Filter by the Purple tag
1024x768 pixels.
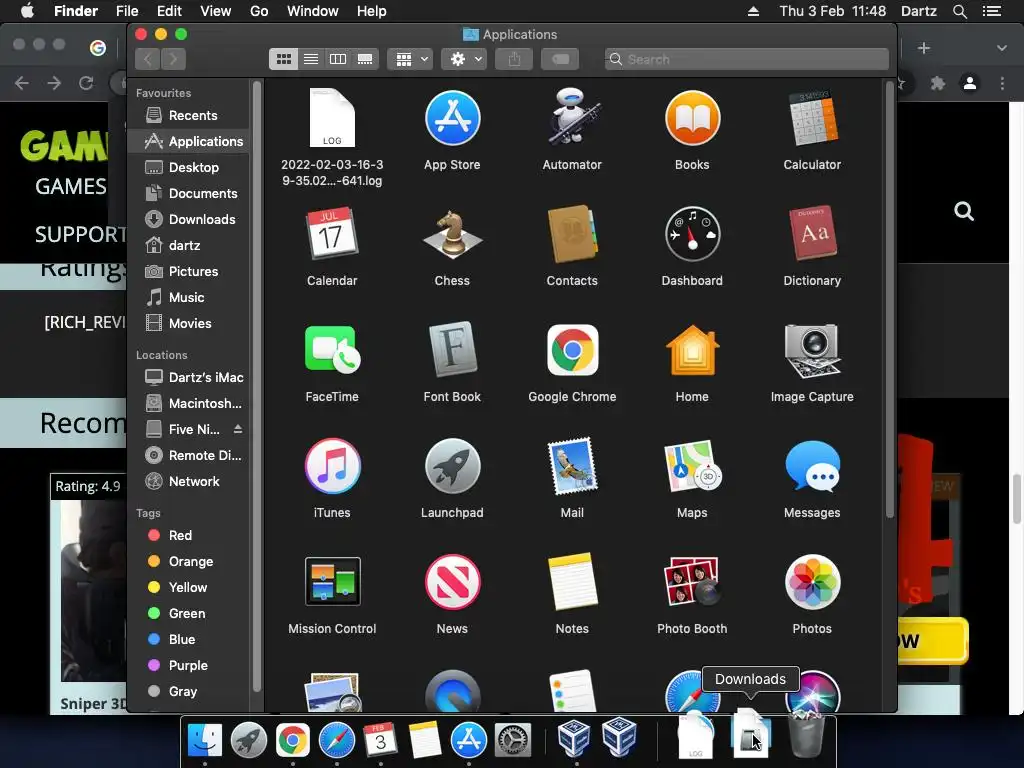click(x=189, y=665)
